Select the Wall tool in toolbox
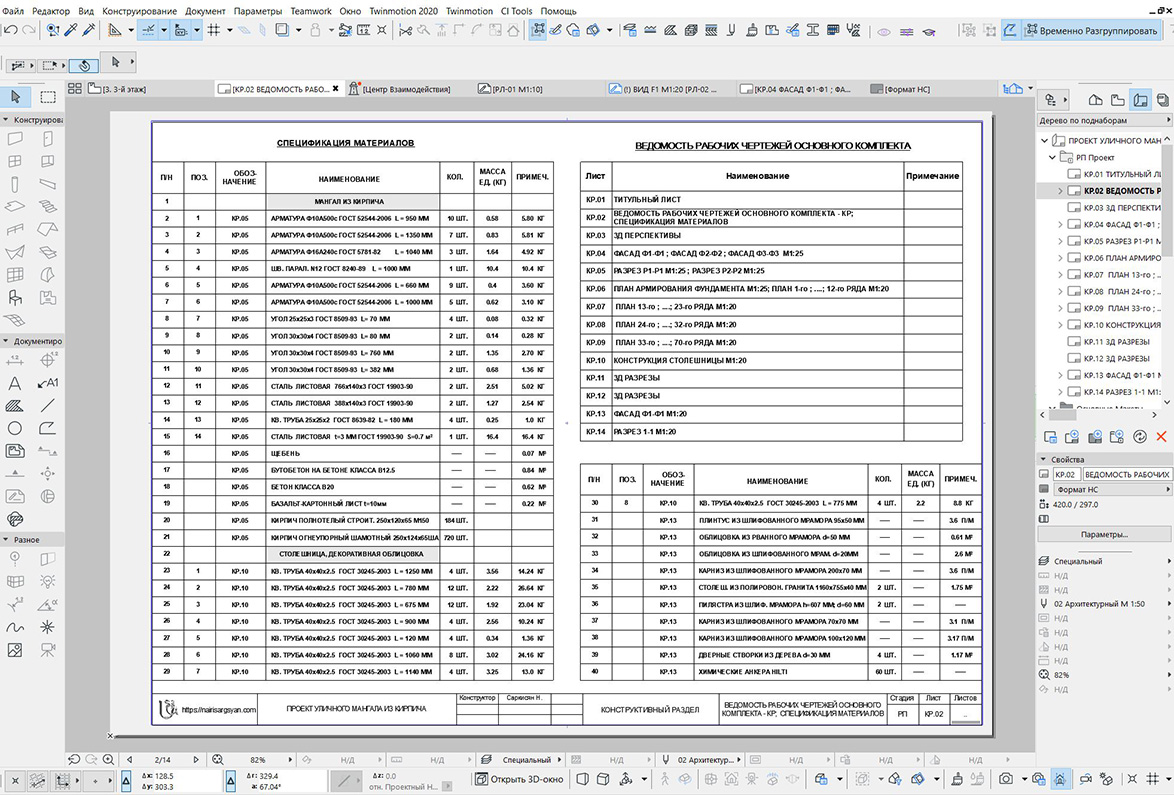This screenshot has height=795, width=1174. [x=14, y=139]
